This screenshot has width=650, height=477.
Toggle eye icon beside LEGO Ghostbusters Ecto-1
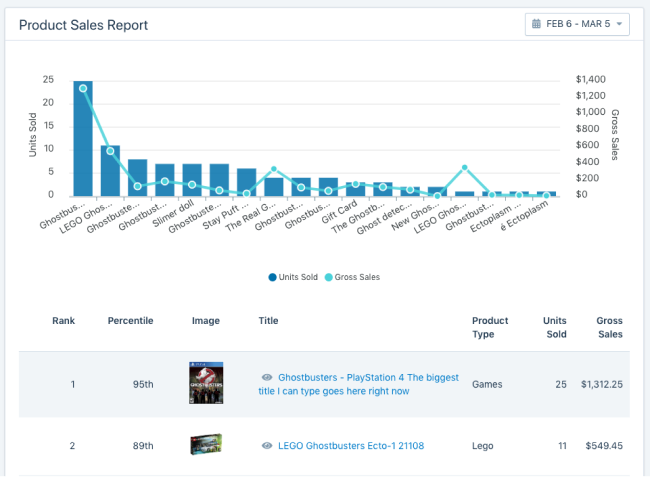pyautogui.click(x=267, y=445)
